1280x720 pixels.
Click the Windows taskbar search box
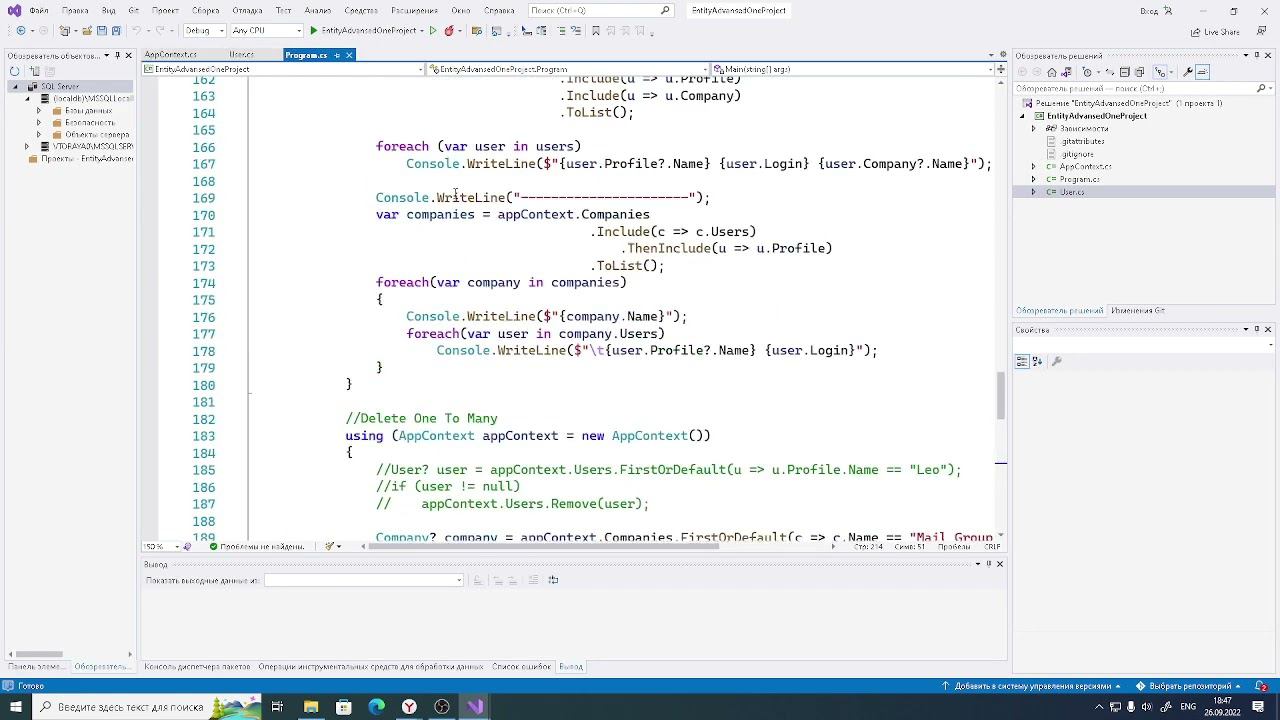(146, 707)
